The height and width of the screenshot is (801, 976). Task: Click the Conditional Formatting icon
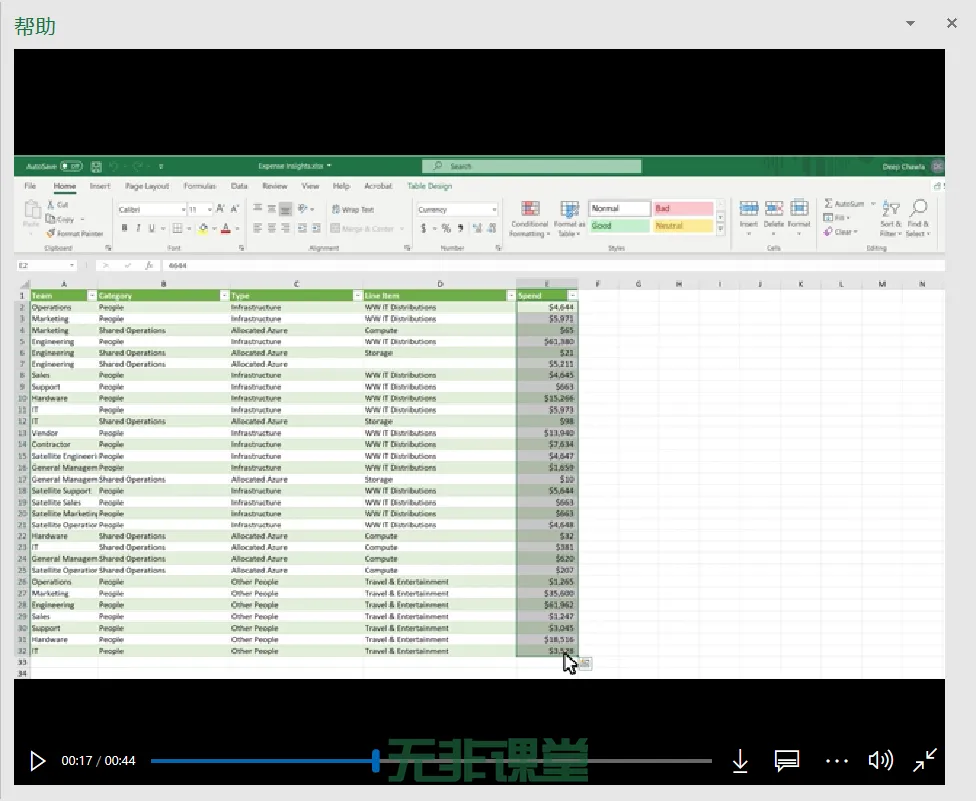(x=530, y=210)
